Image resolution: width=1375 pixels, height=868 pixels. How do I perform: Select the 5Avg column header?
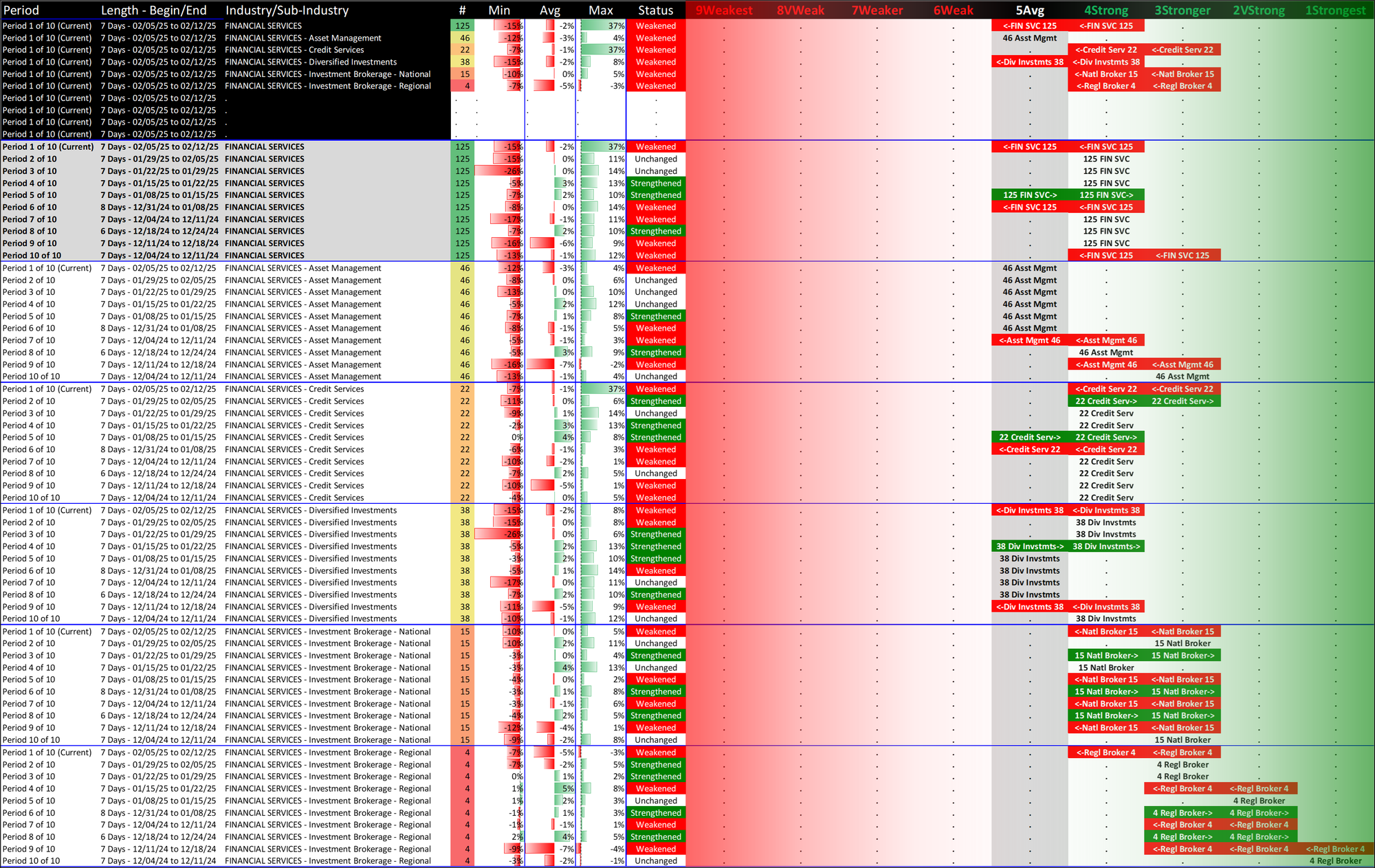pyautogui.click(x=1030, y=10)
